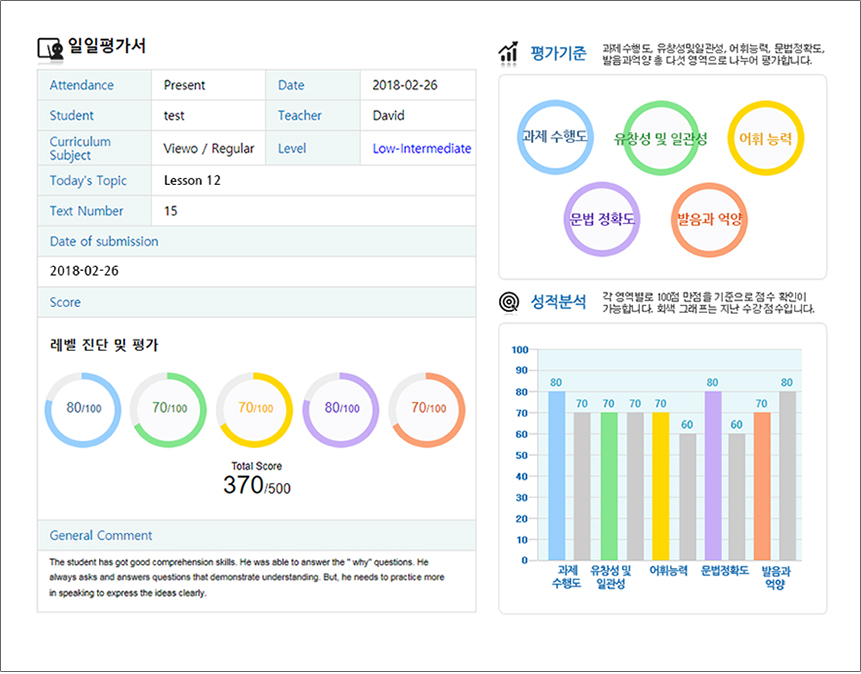Select the blue 과제 수행도 criteria circle
Image resolution: width=861 pixels, height=674 pixels.
554,137
